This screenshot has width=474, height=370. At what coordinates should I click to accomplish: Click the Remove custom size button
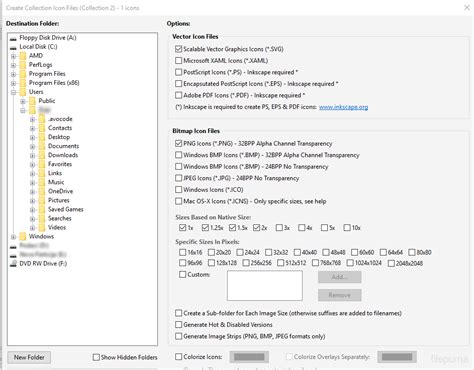[339, 295]
